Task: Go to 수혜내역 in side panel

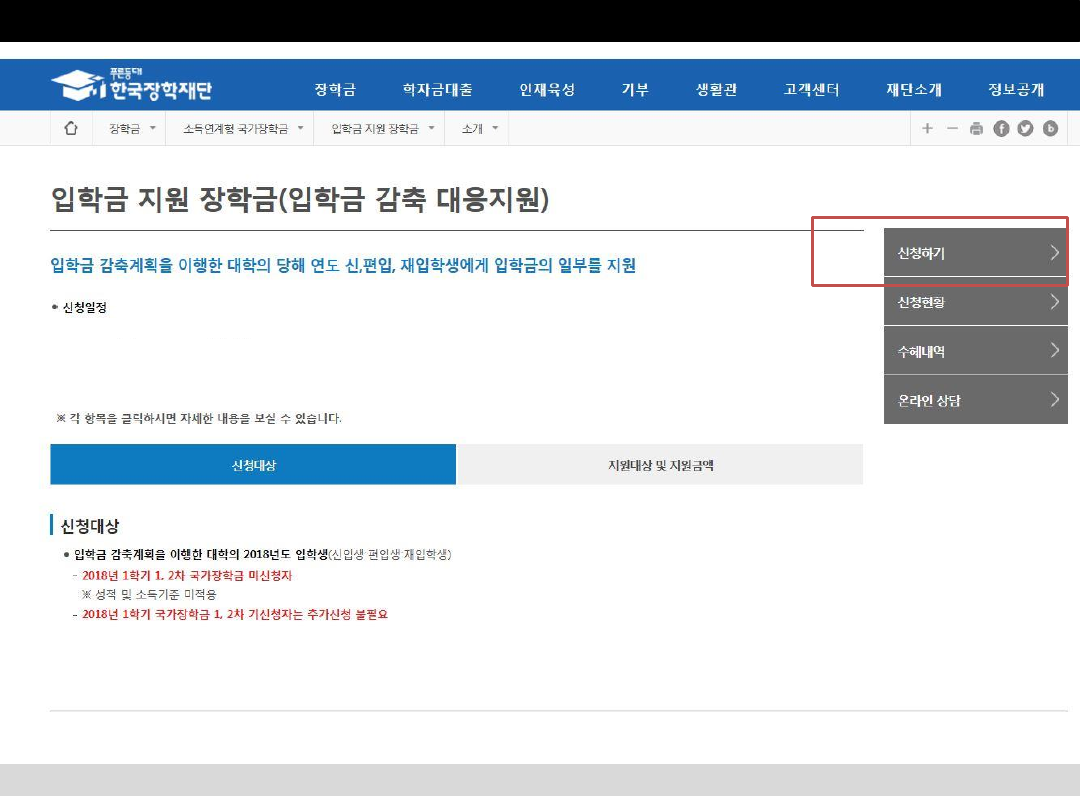Action: [x=975, y=351]
